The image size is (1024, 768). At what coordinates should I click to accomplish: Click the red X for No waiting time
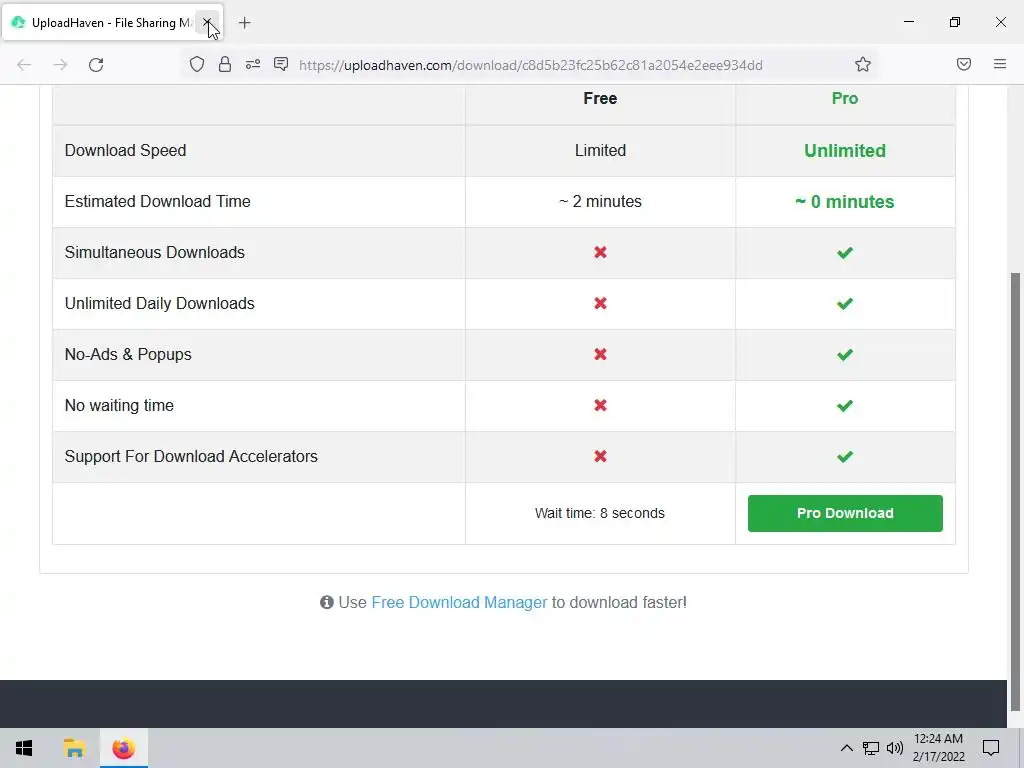pos(600,405)
